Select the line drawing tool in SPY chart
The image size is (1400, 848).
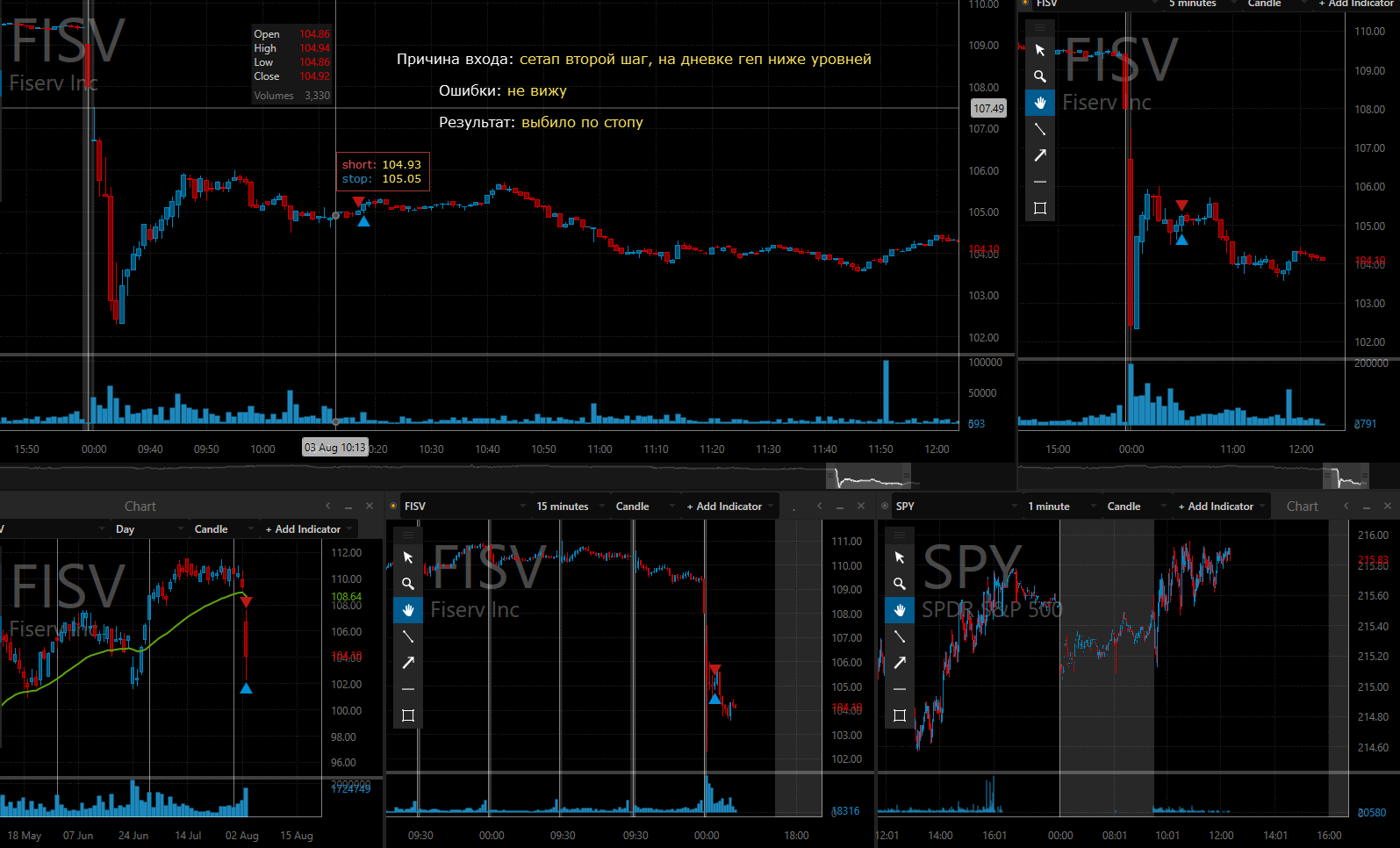pyautogui.click(x=900, y=636)
